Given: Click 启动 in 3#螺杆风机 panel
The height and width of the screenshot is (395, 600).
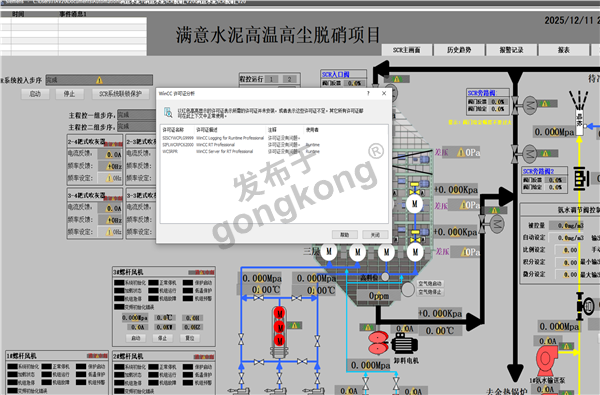Looking at the screenshot, I should point(136,338).
